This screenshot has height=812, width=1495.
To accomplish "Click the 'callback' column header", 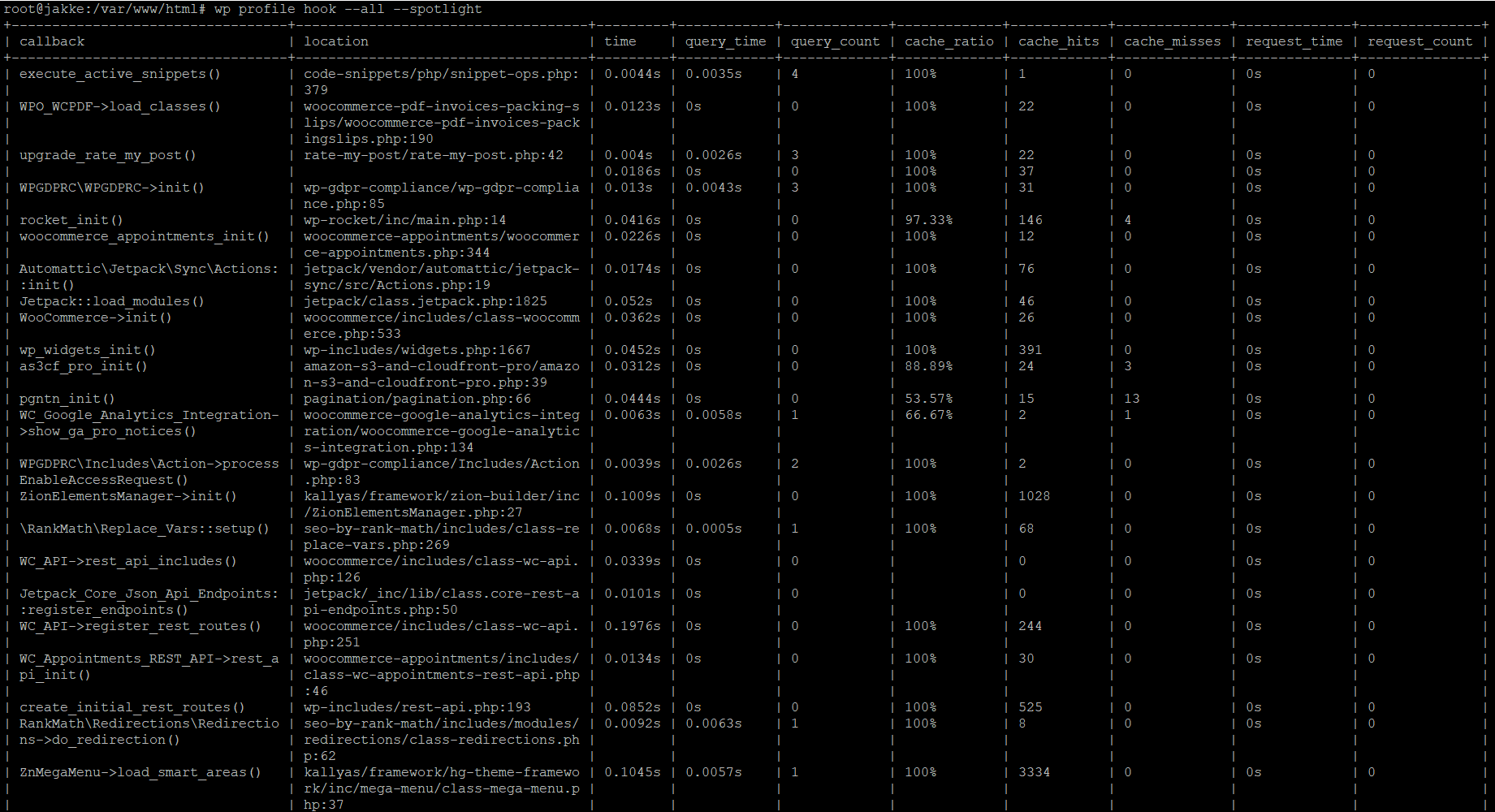I will coord(52,41).
